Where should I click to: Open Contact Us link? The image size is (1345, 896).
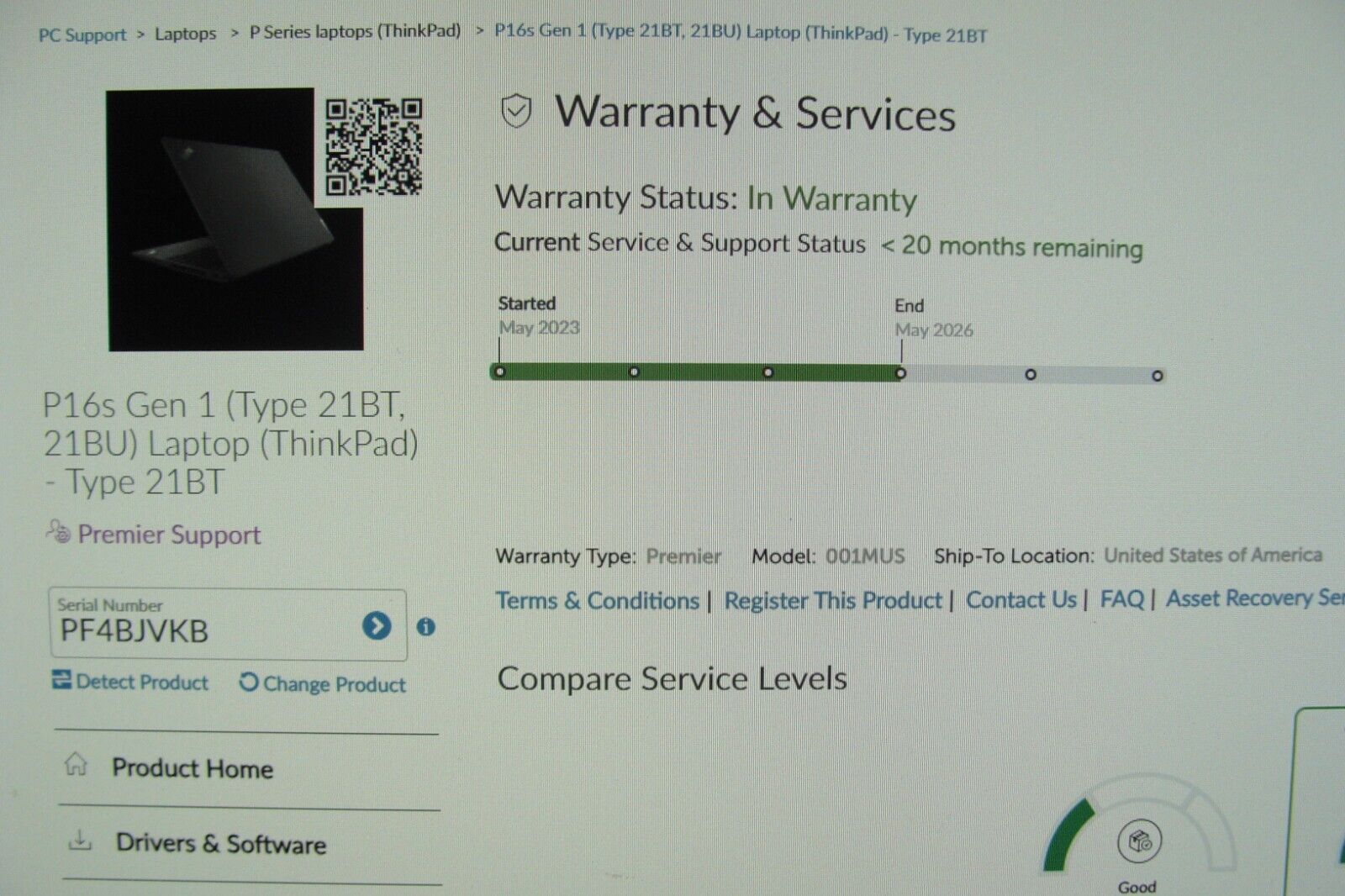click(1021, 599)
